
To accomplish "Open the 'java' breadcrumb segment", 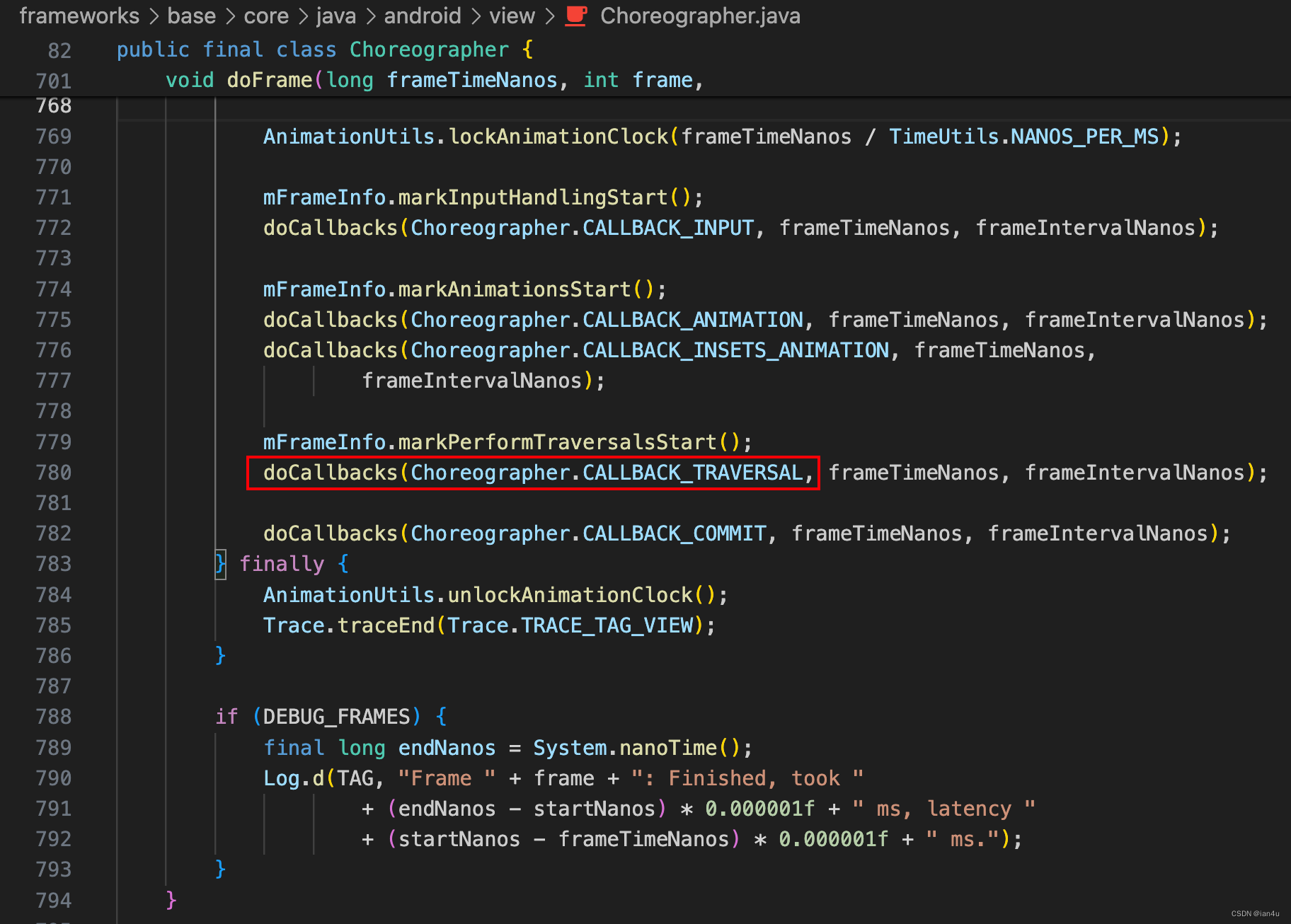I will pos(336,16).
